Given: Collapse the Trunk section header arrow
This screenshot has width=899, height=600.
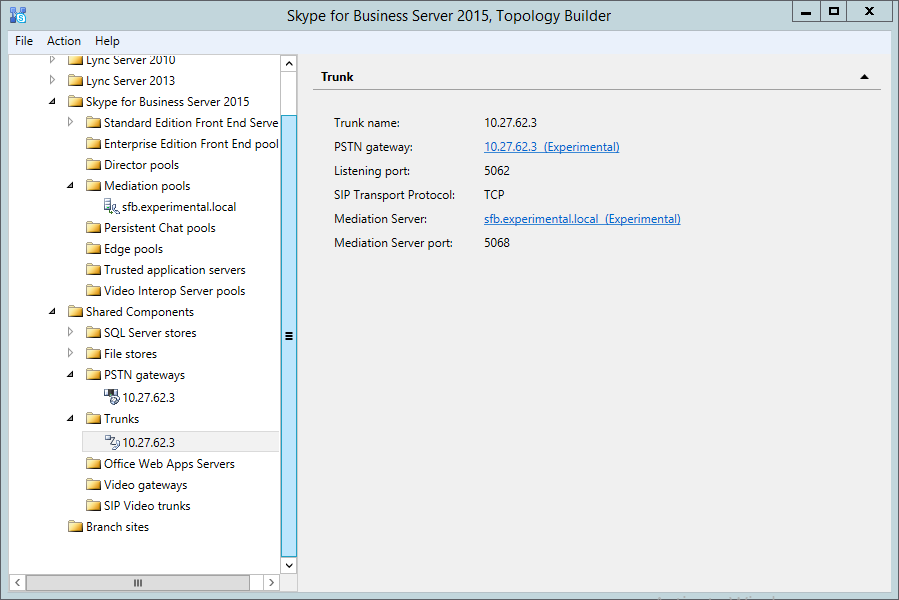Looking at the screenshot, I should coord(864,77).
